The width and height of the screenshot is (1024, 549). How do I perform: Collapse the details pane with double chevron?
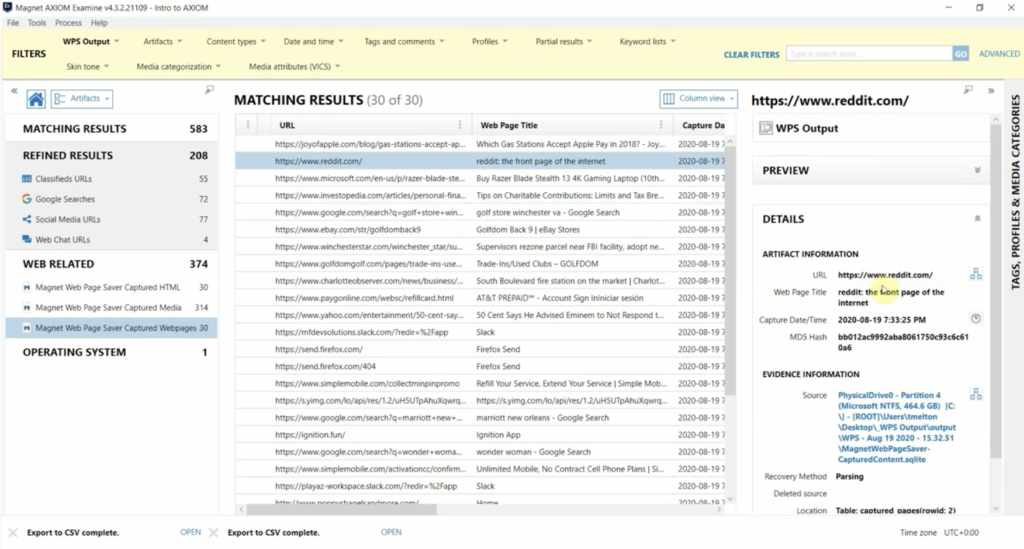(x=991, y=91)
